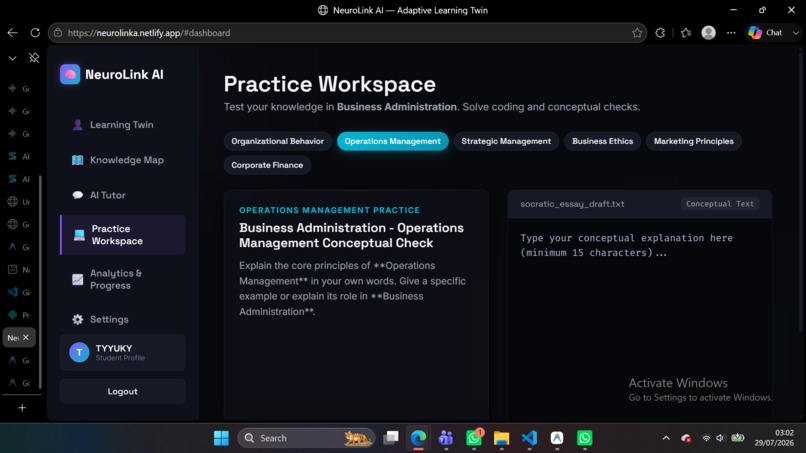806x453 pixels.
Task: Open the Knowledge Map page
Action: tap(122, 160)
